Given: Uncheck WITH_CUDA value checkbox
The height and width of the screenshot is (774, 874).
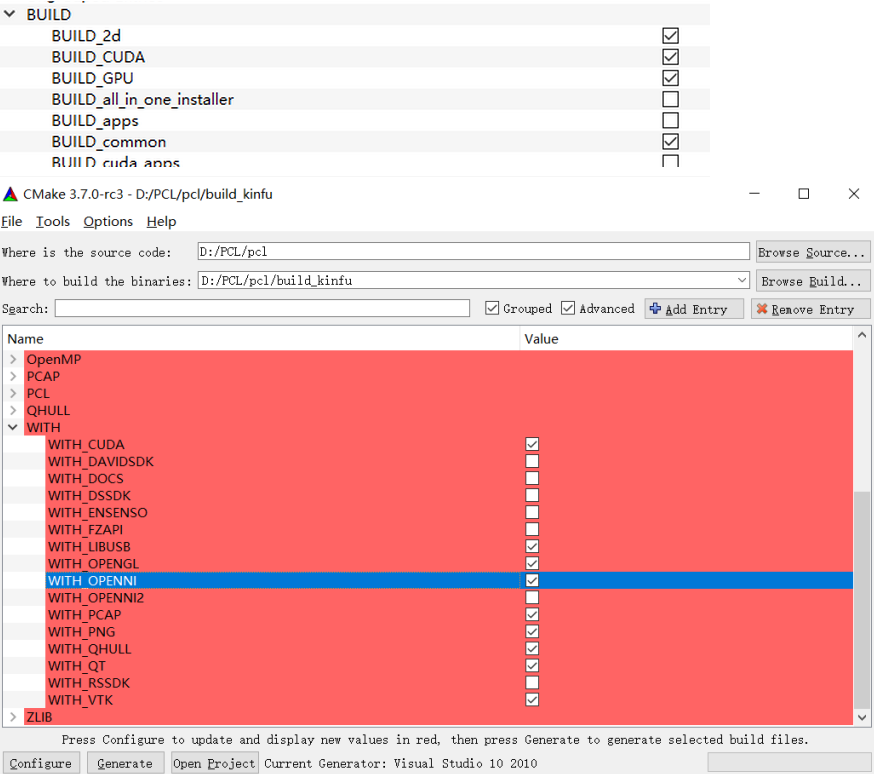Looking at the screenshot, I should click(532, 444).
